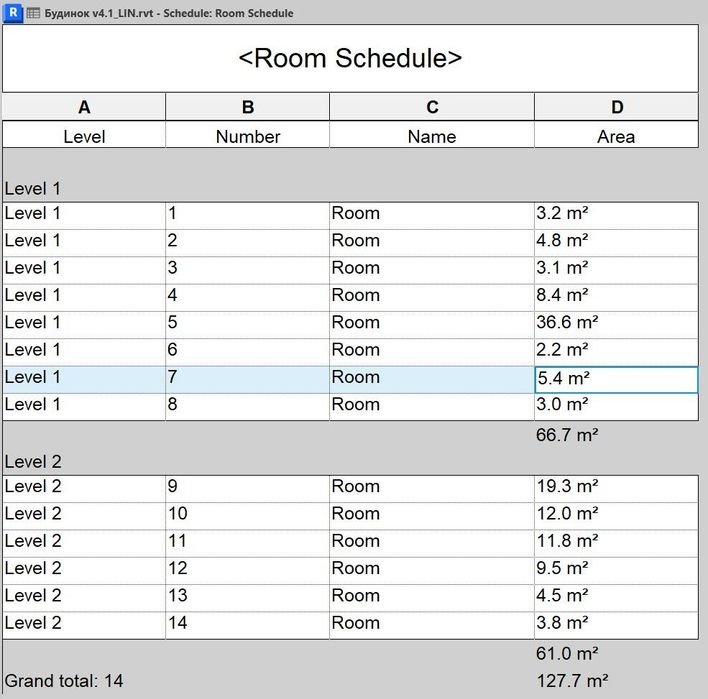Click the Level field heading
The width and height of the screenshot is (708, 699).
click(x=84, y=136)
